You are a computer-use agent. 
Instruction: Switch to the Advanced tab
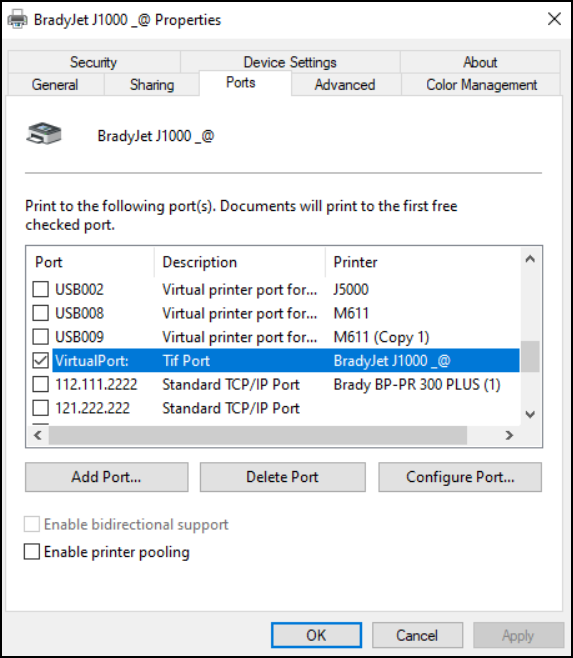345,85
